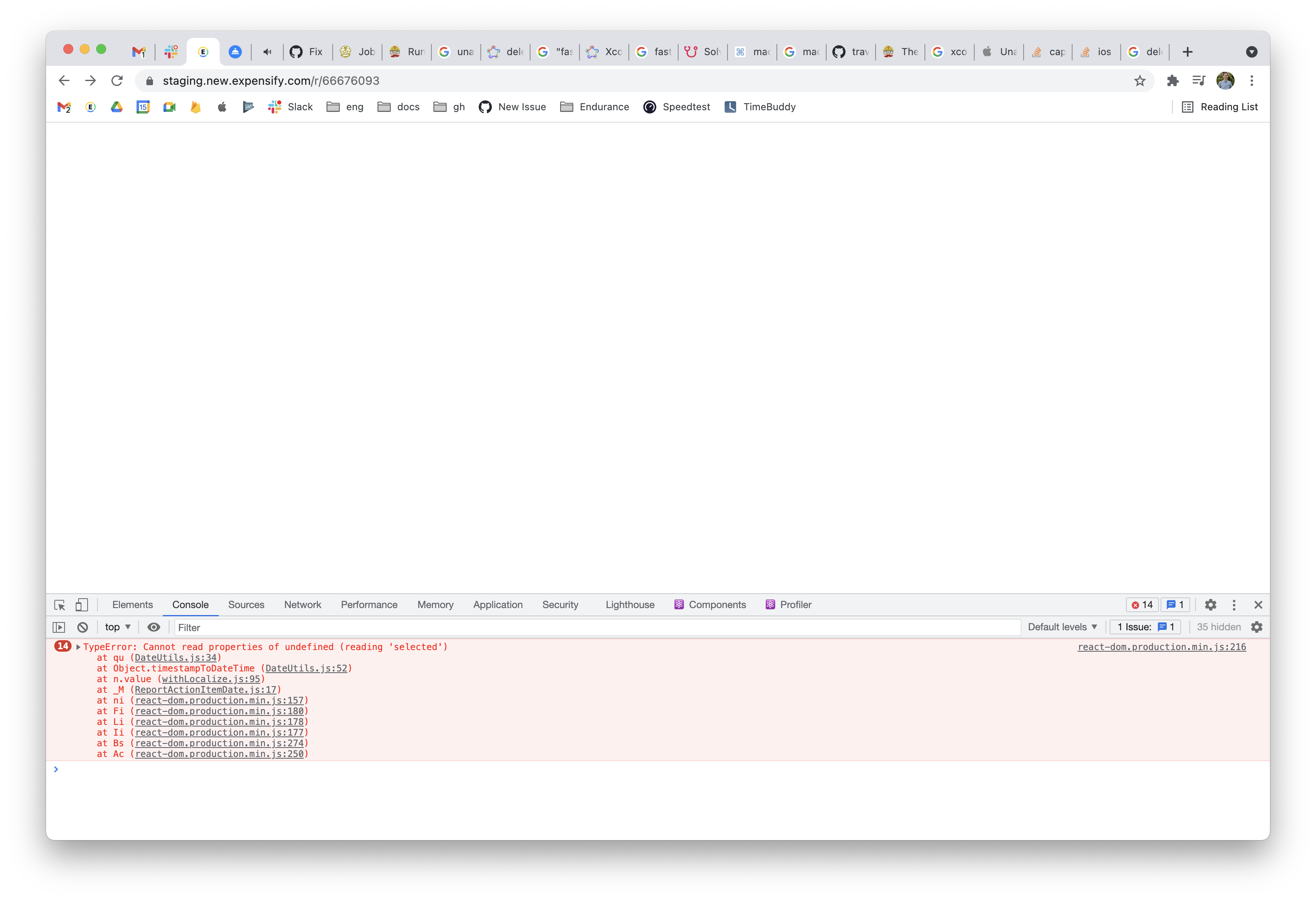The height and width of the screenshot is (901, 1316).
Task: Activate the live expression eye icon
Action: (x=153, y=627)
